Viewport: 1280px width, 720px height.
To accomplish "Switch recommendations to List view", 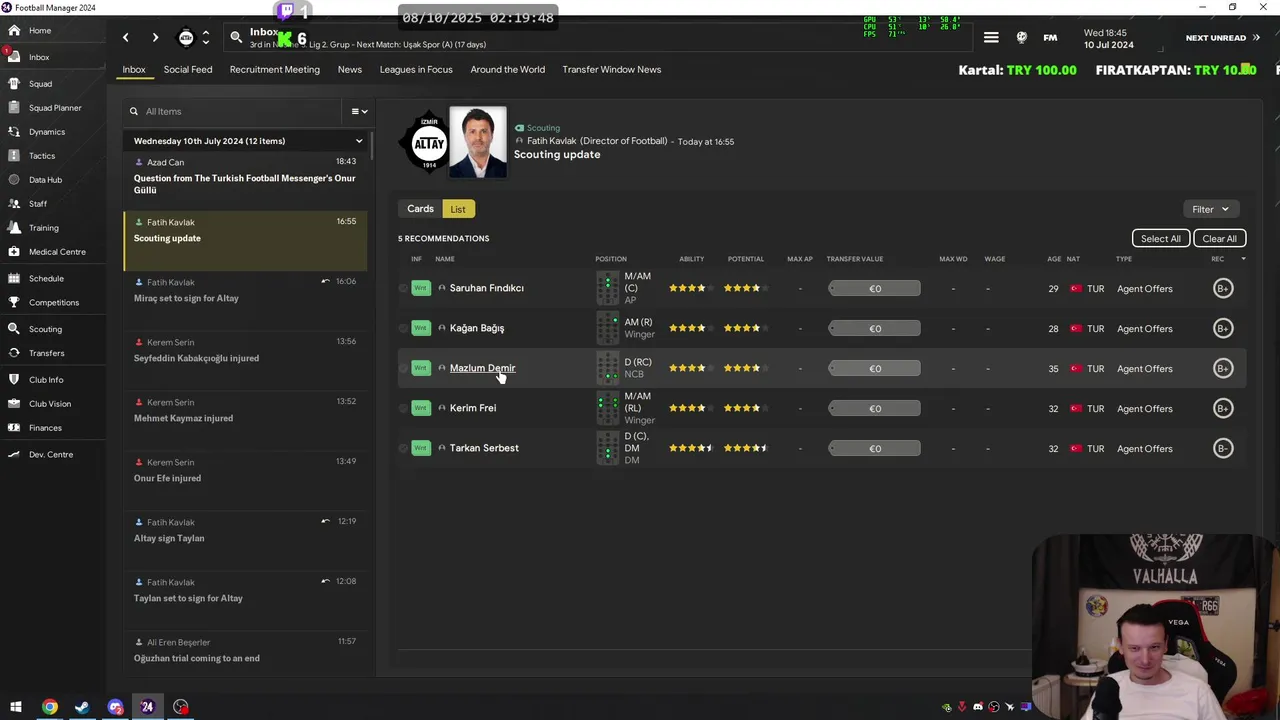I will [x=458, y=209].
